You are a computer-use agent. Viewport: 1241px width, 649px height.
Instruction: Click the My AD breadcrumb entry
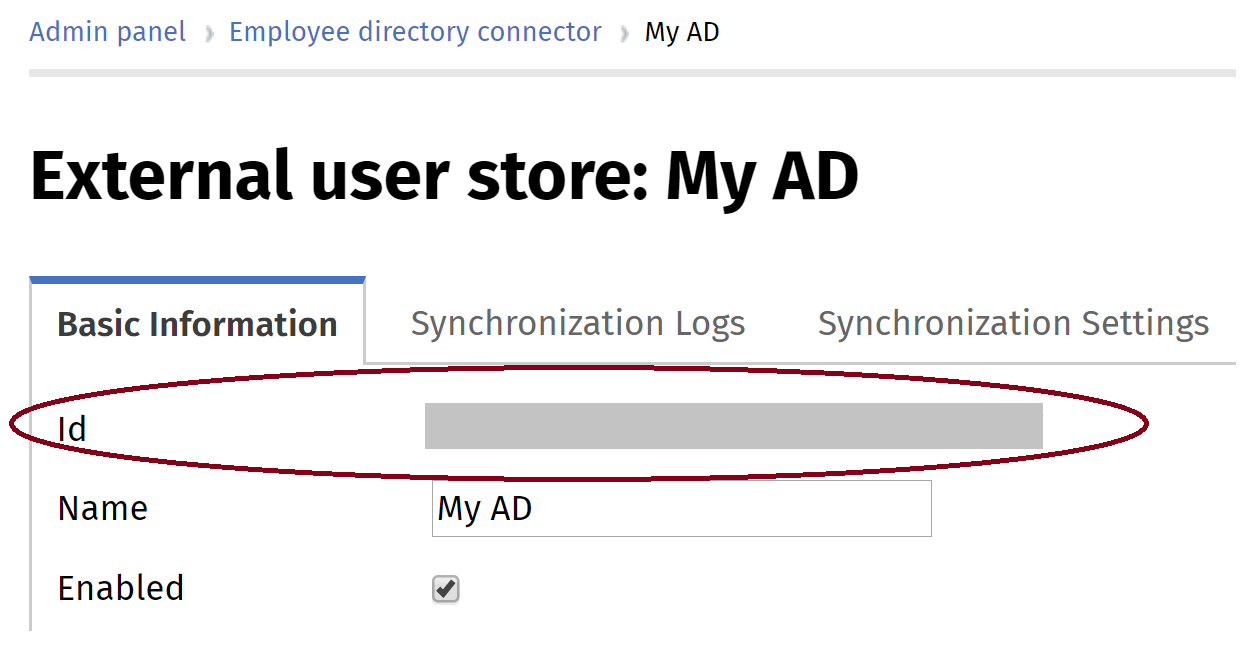point(682,31)
